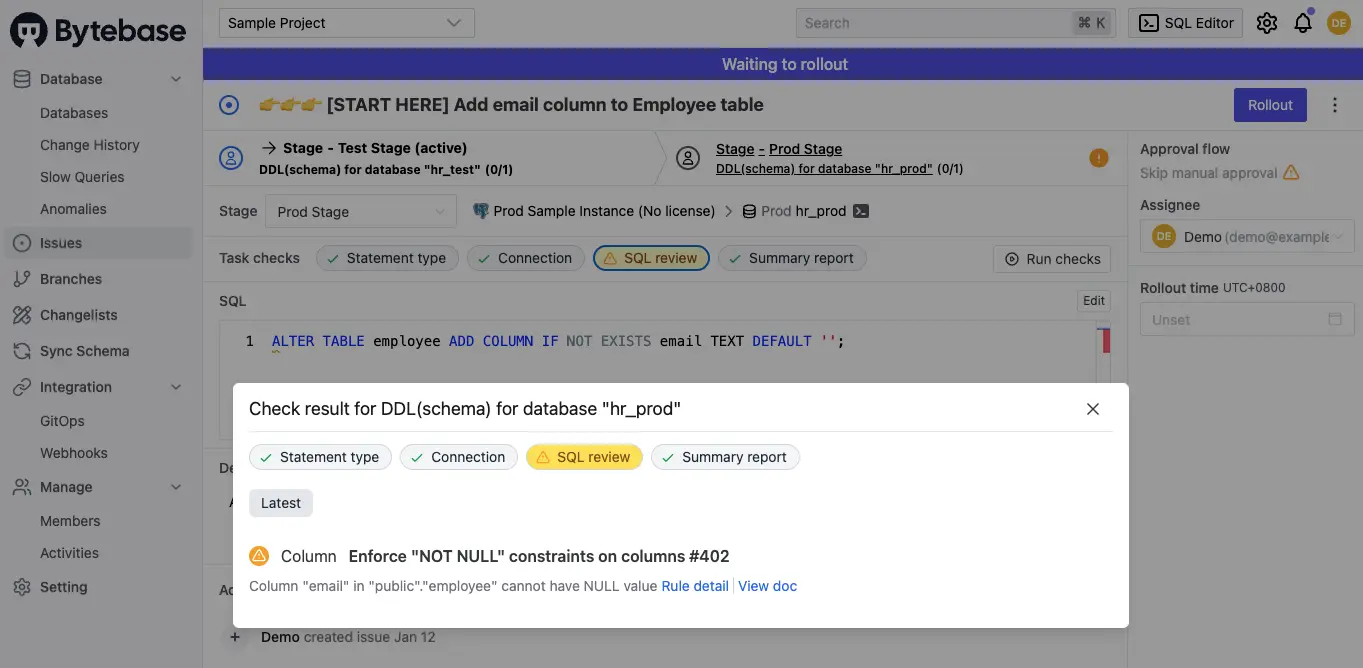Click the Changelists sidebar icon
This screenshot has width=1363, height=668.
23,314
